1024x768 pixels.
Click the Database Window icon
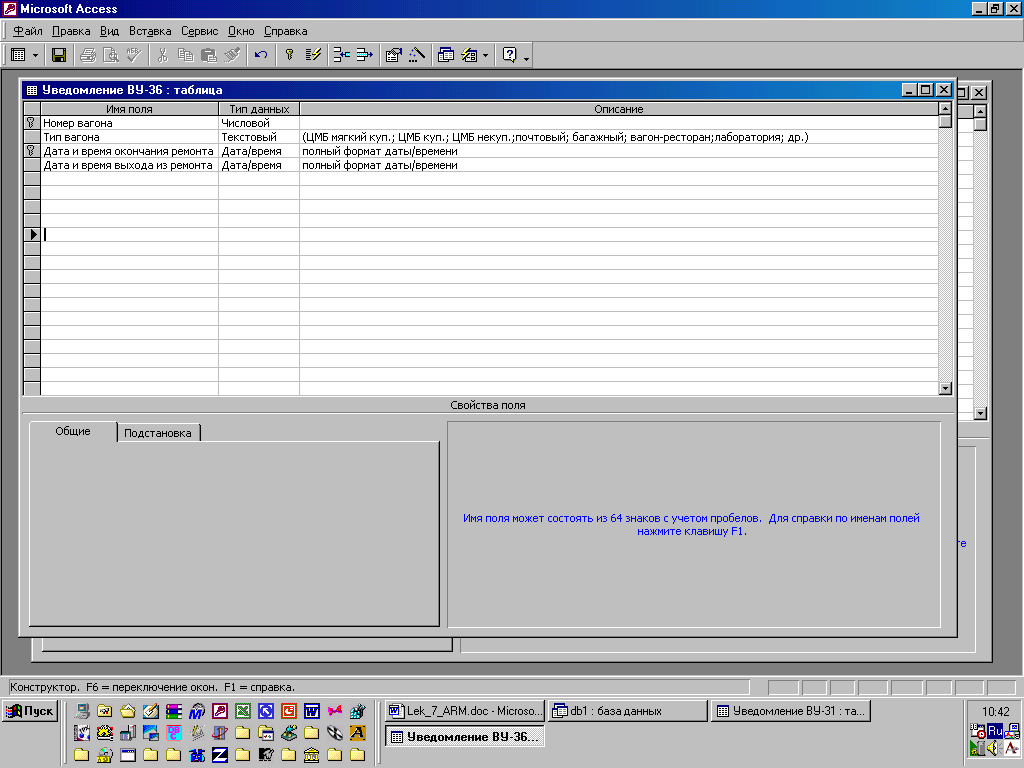(x=445, y=56)
